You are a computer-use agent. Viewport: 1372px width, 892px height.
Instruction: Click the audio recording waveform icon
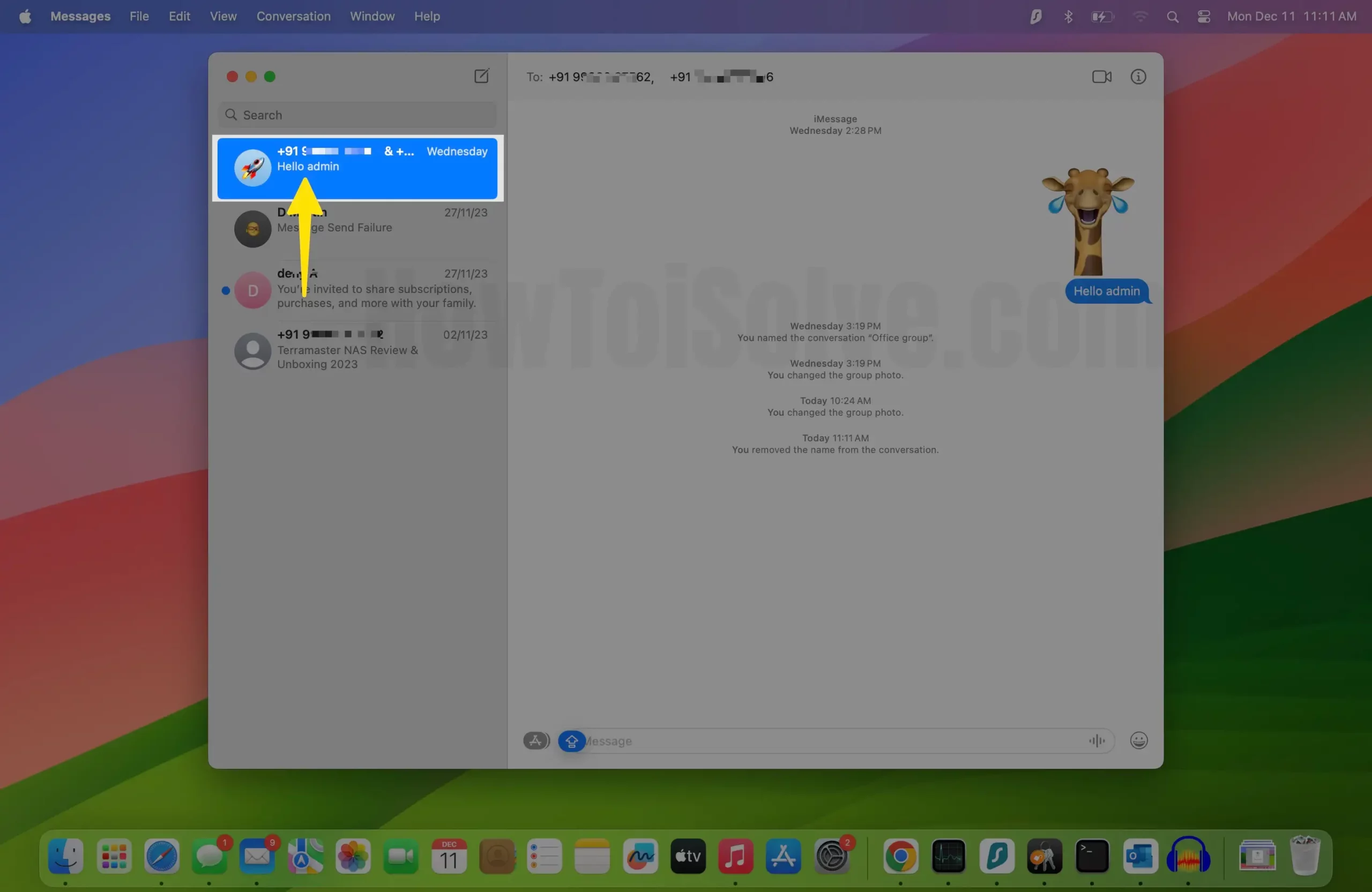(1097, 740)
